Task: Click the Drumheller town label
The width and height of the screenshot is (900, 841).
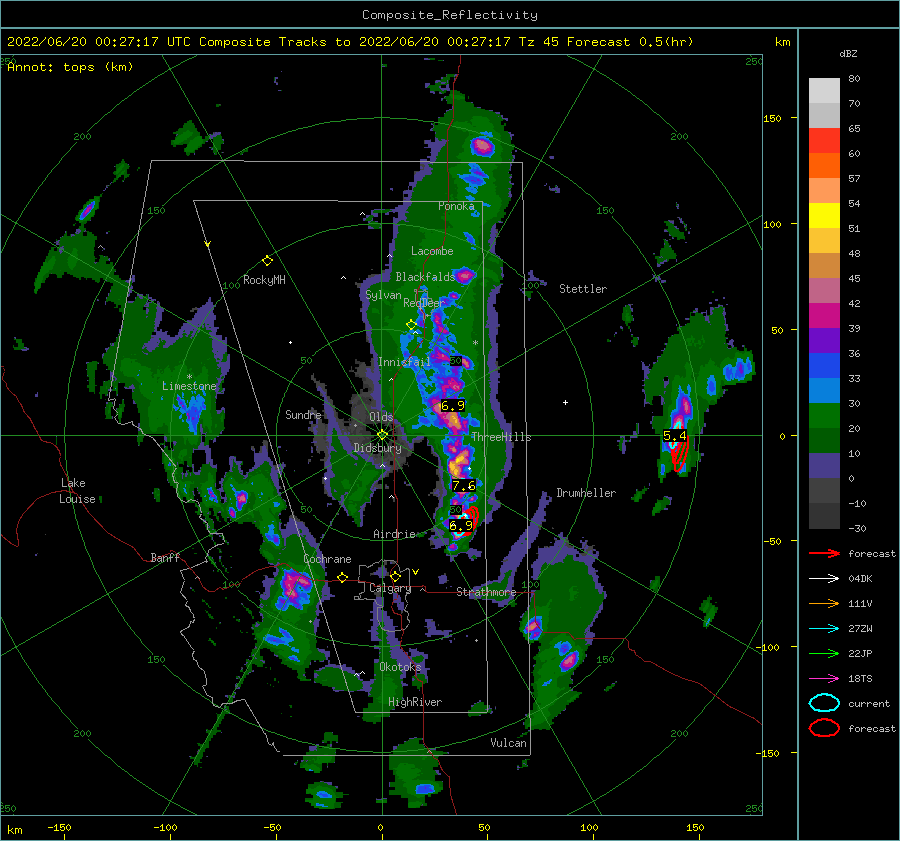Action: tap(586, 493)
